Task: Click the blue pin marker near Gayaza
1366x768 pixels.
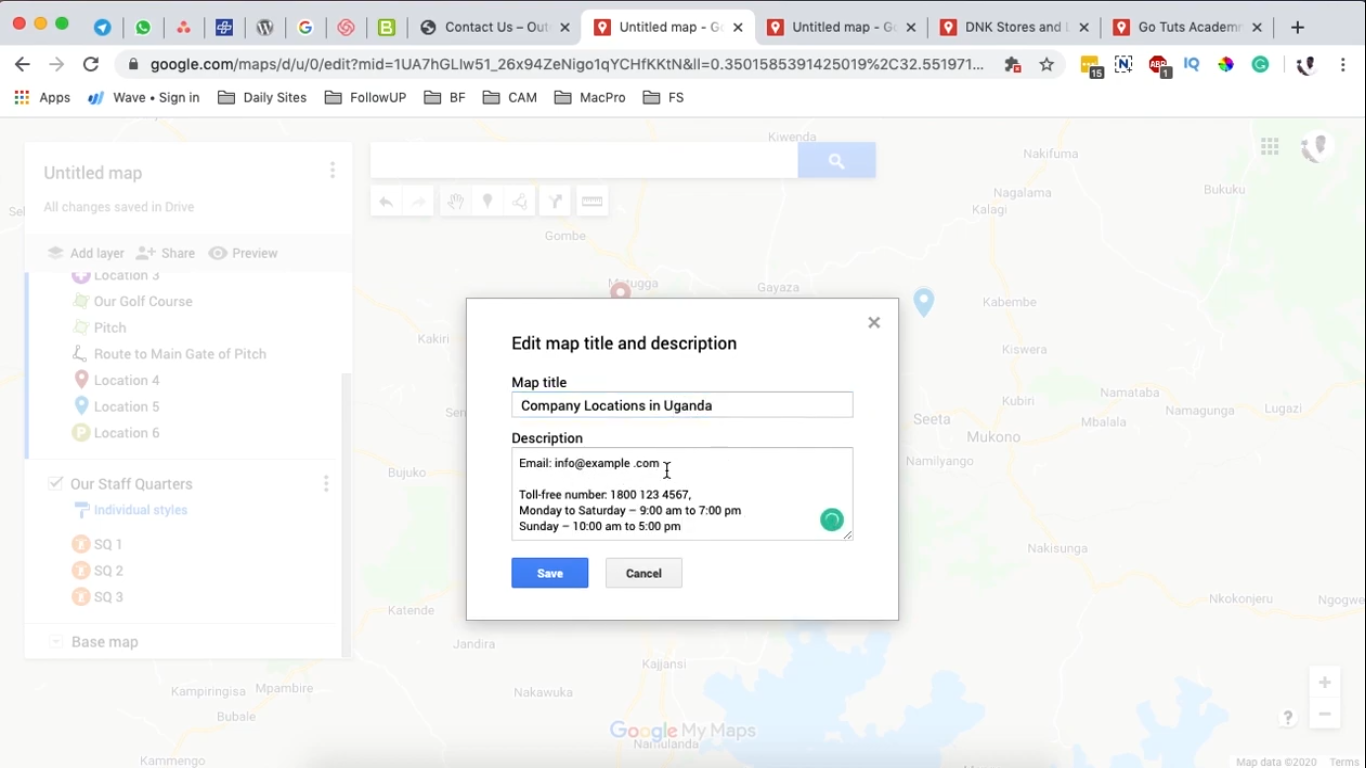Action: coord(924,301)
